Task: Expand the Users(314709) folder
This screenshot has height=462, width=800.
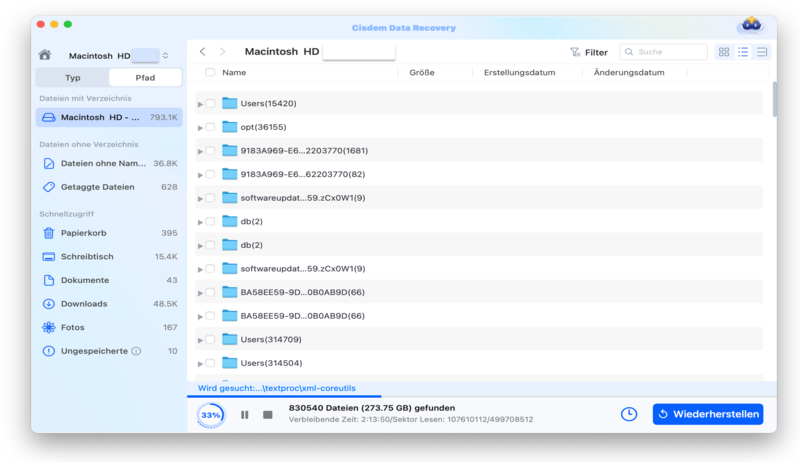Action: click(x=200, y=340)
